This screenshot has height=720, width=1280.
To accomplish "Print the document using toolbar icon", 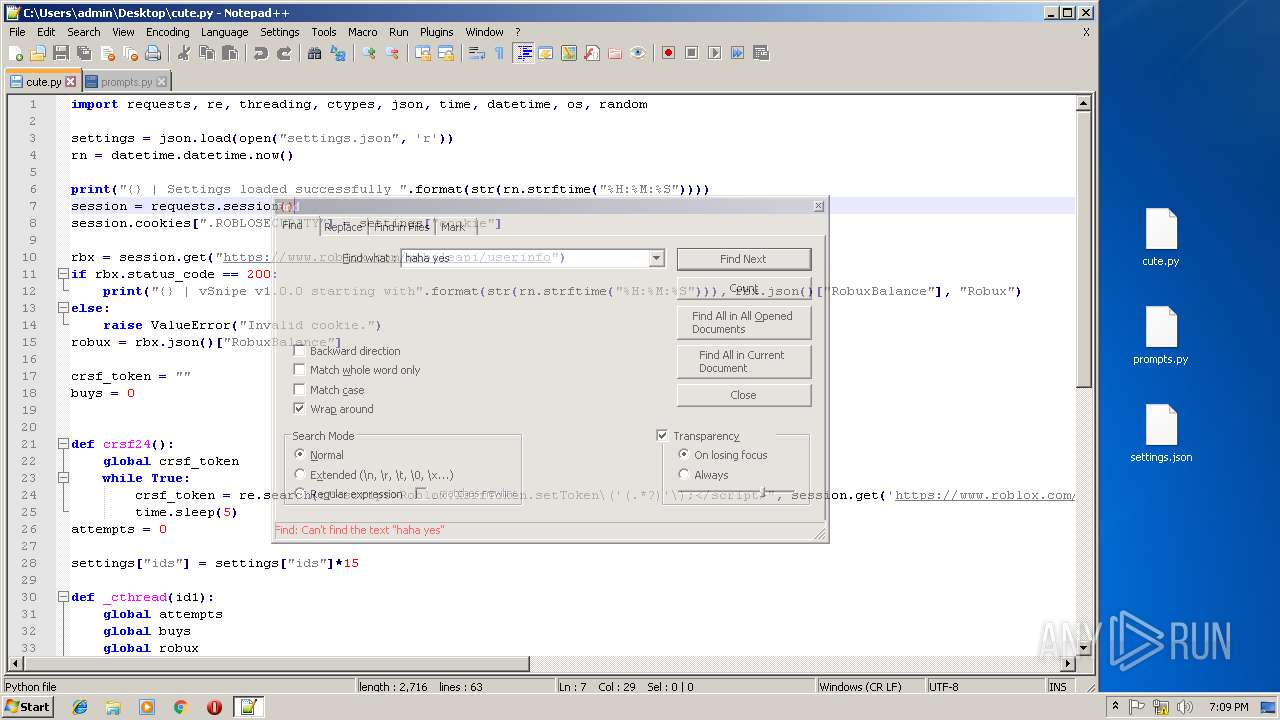I will tap(153, 53).
